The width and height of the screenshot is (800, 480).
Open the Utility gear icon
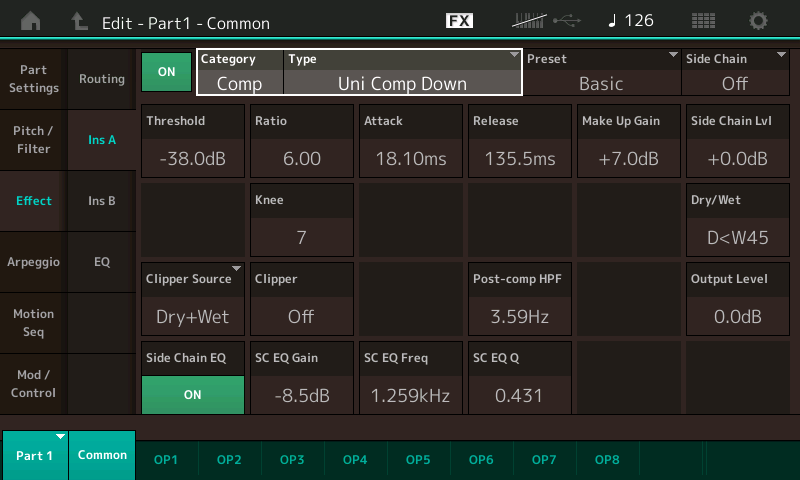coord(758,21)
